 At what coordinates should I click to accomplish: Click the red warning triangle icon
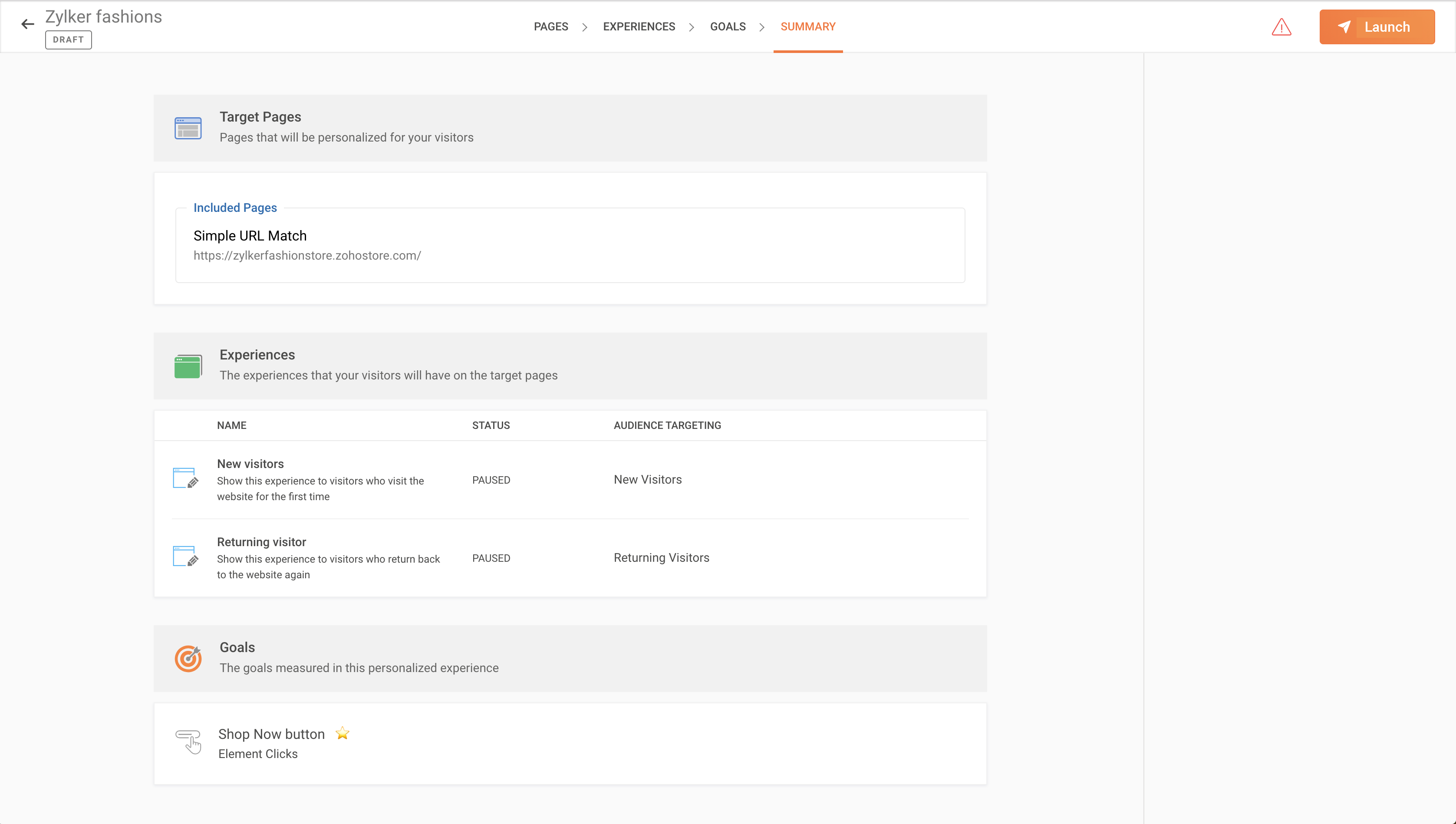1281,27
